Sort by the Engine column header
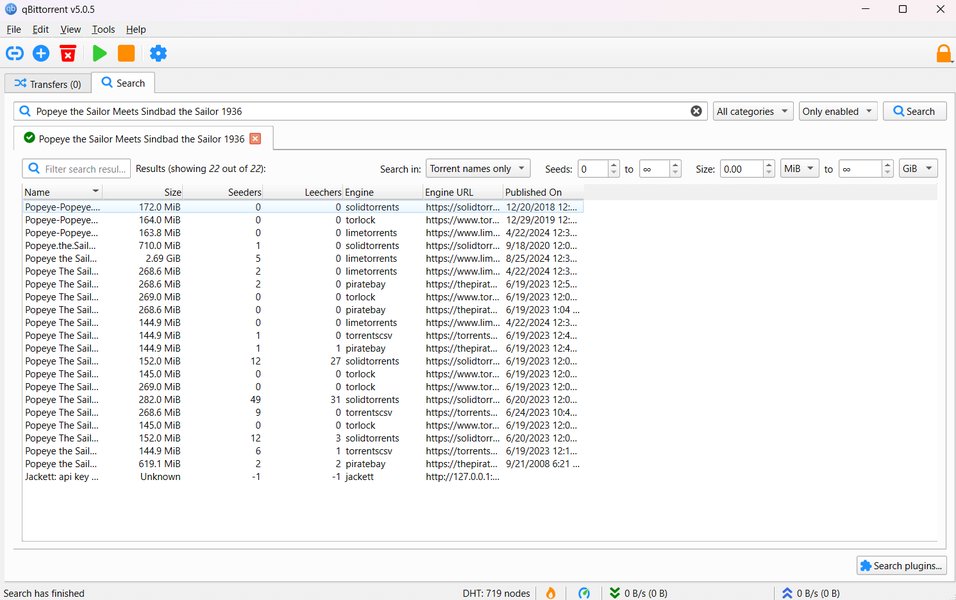Image resolution: width=956 pixels, height=600 pixels. point(383,192)
